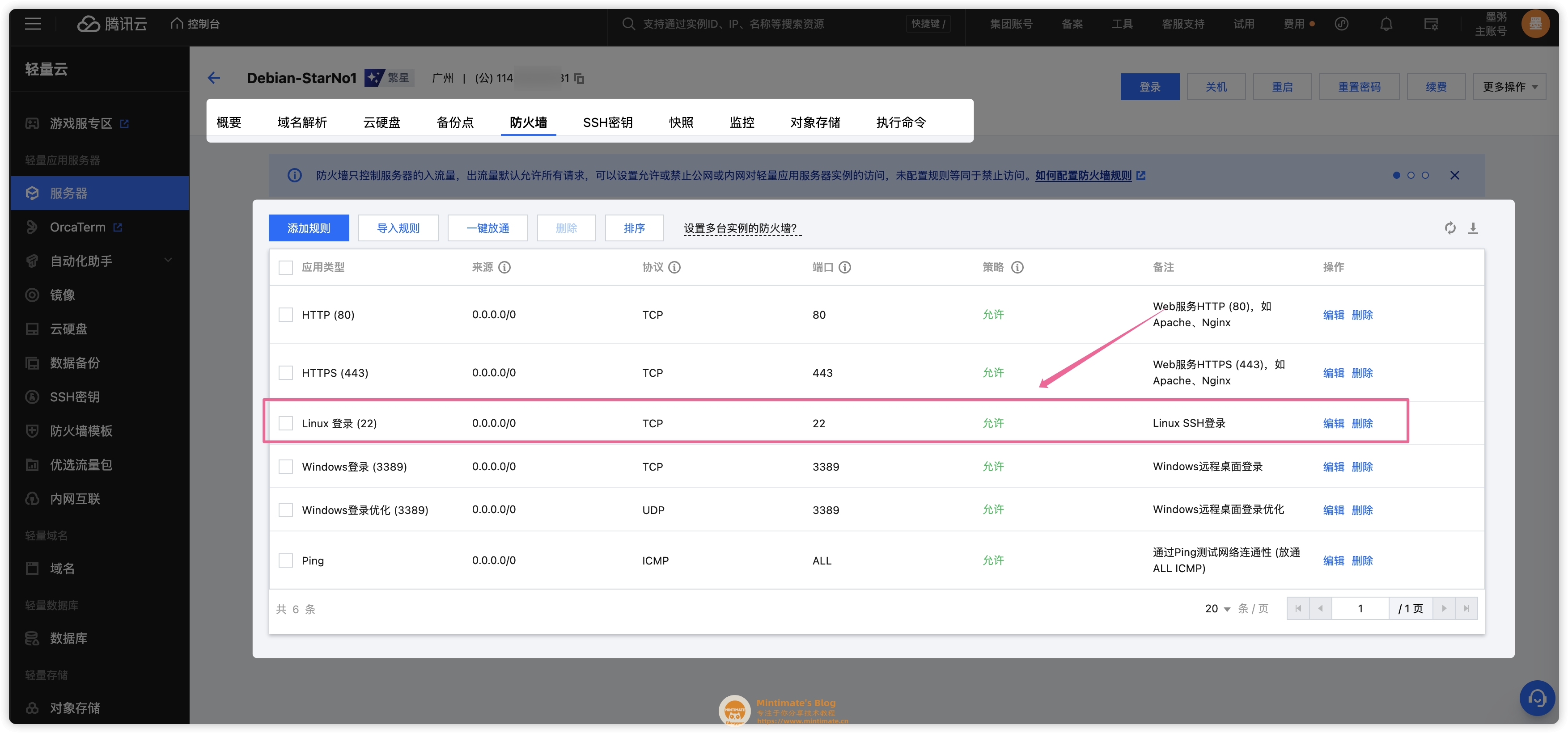The image size is (1568, 733).
Task: Click the info icon next to 端口
Action: pyautogui.click(x=844, y=267)
